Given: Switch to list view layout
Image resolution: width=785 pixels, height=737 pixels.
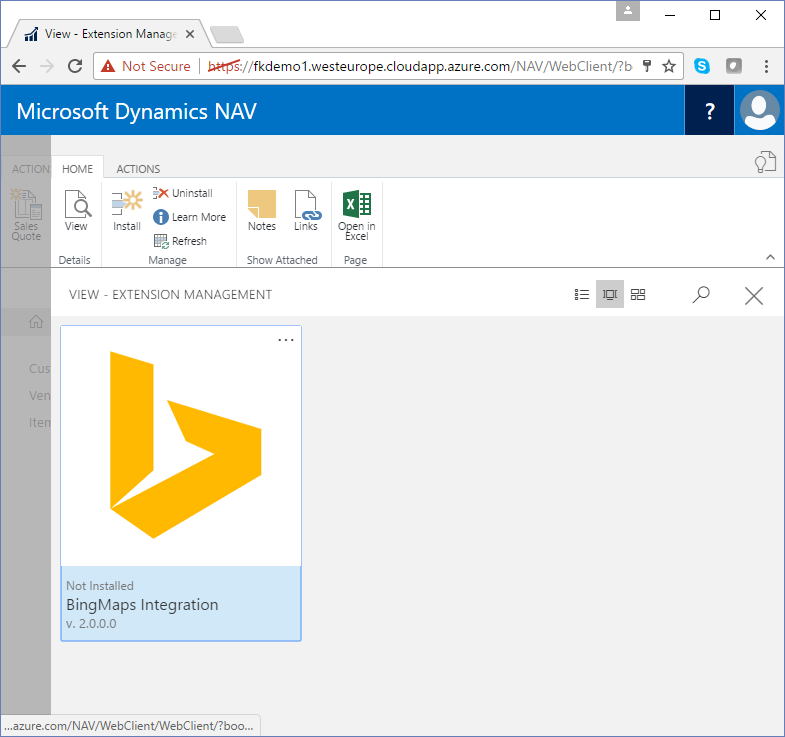Looking at the screenshot, I should click(x=582, y=294).
